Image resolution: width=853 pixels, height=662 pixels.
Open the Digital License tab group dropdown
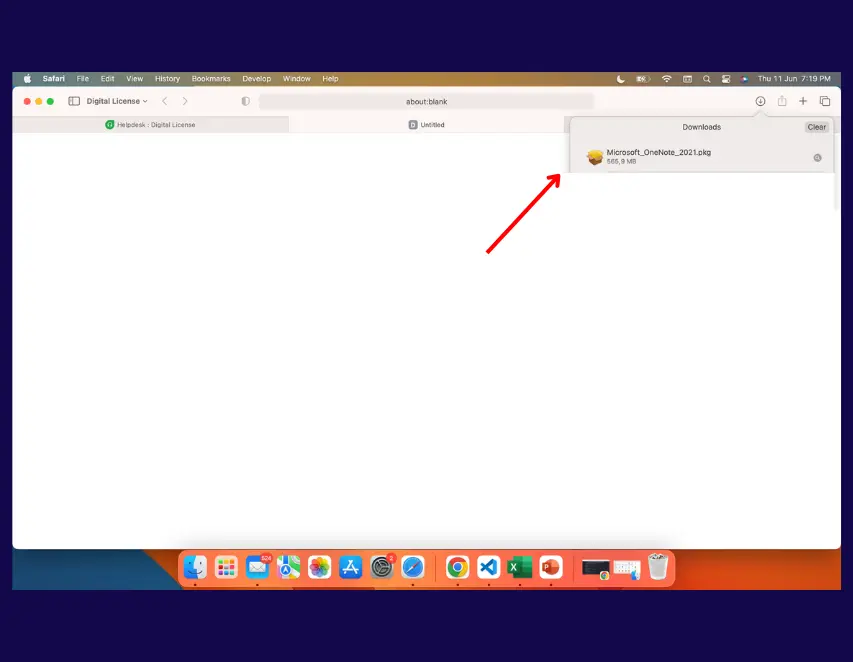coord(117,101)
